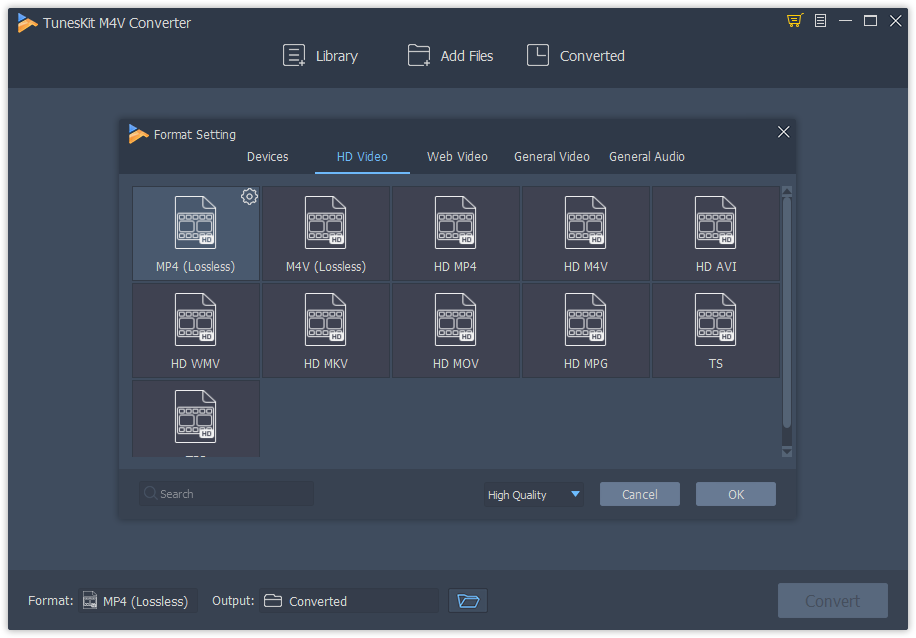Open the General Video tab
The height and width of the screenshot is (638, 916).
[x=552, y=157]
